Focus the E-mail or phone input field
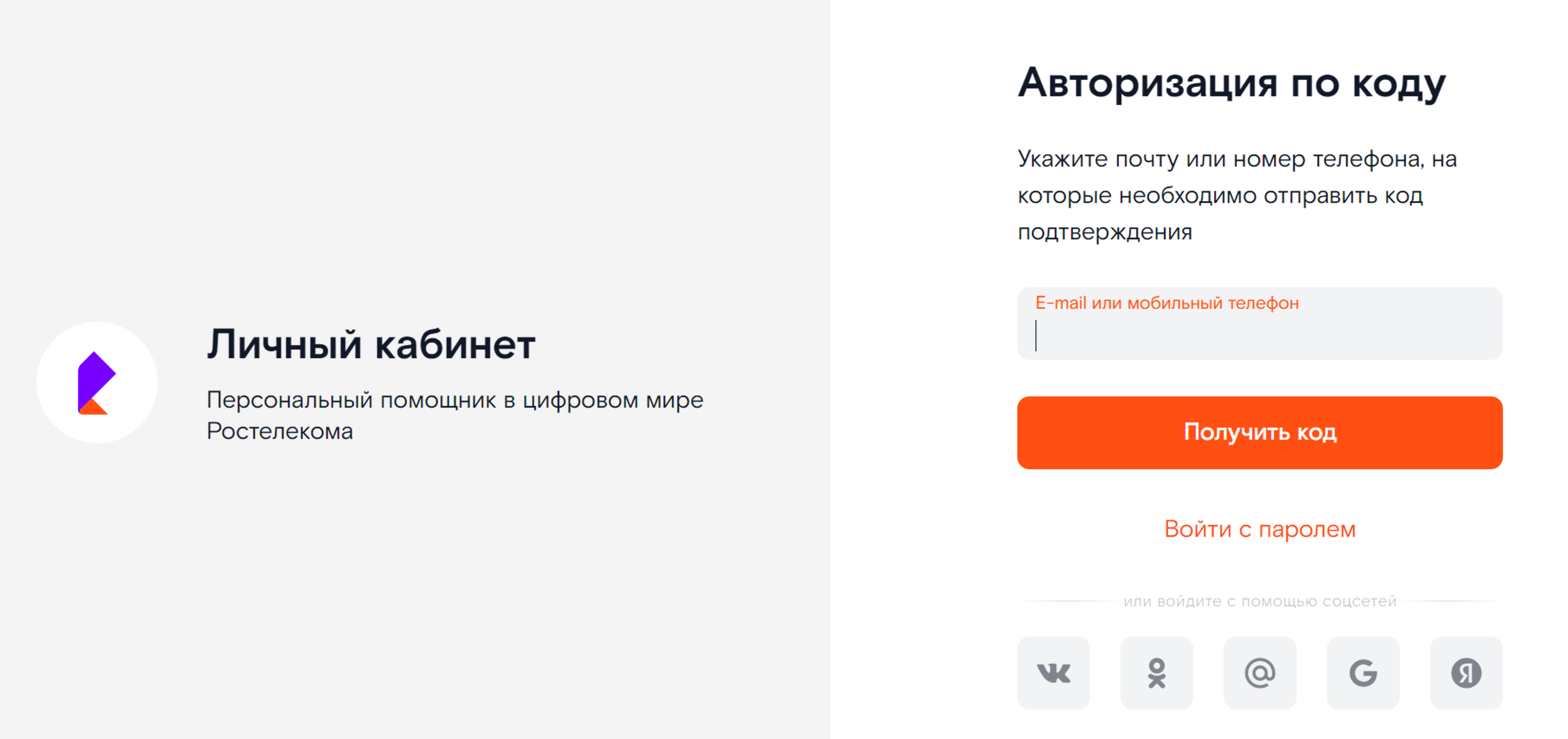 (x=1259, y=323)
